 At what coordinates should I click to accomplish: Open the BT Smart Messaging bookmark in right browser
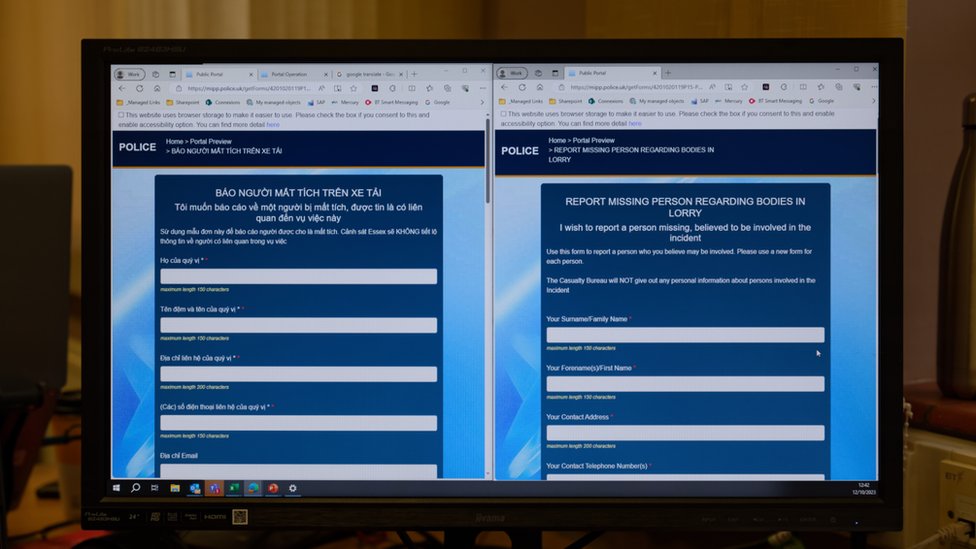point(780,101)
